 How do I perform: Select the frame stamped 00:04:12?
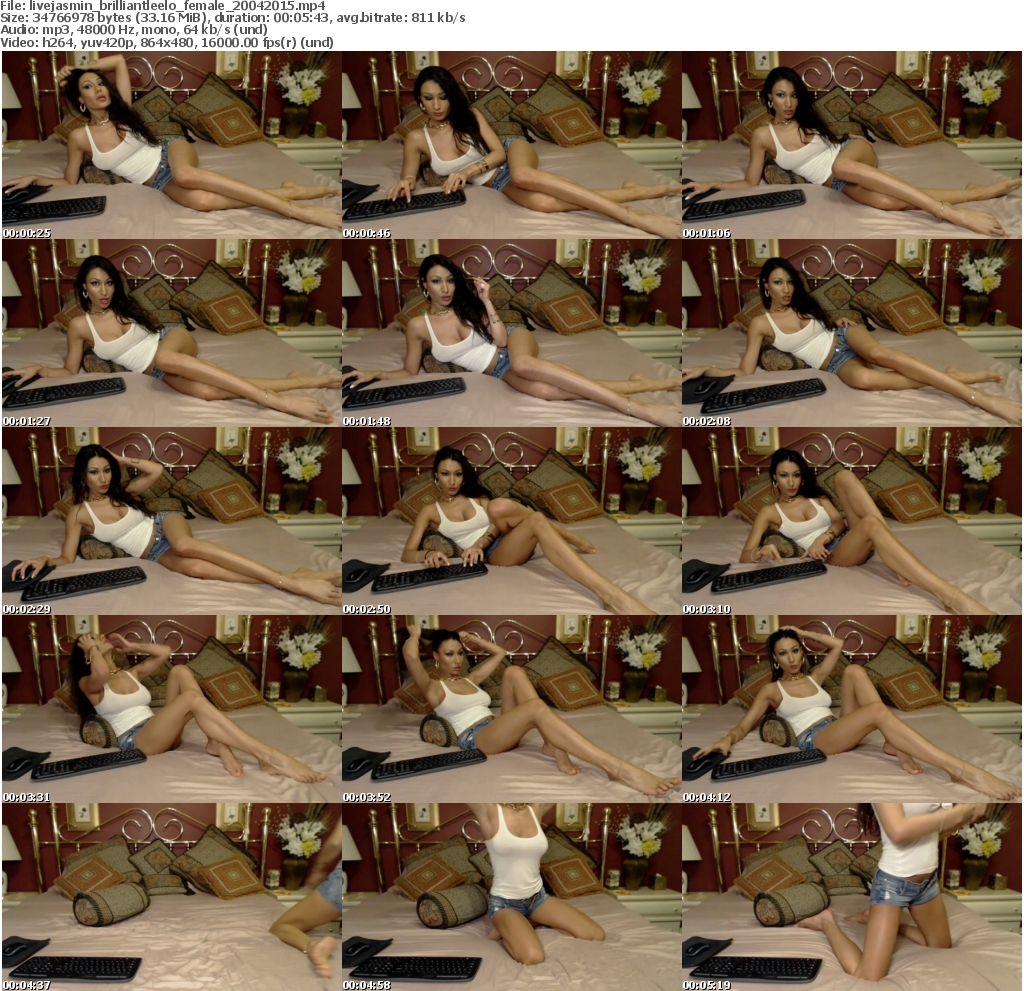tap(852, 709)
